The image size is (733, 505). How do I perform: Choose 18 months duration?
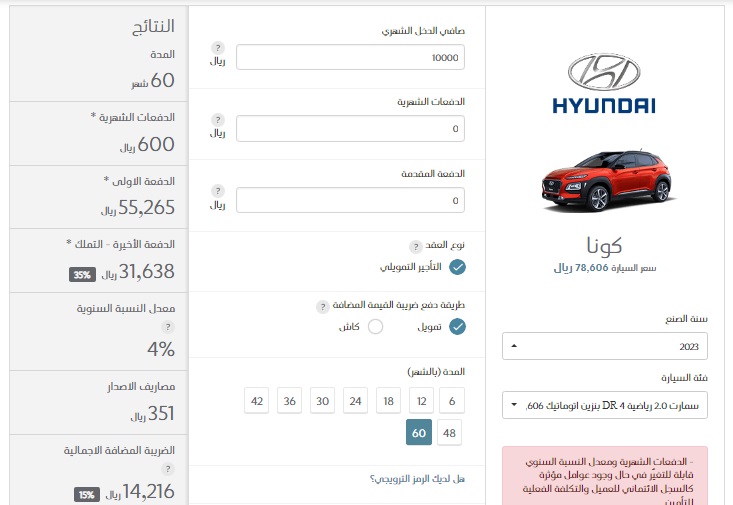388,400
